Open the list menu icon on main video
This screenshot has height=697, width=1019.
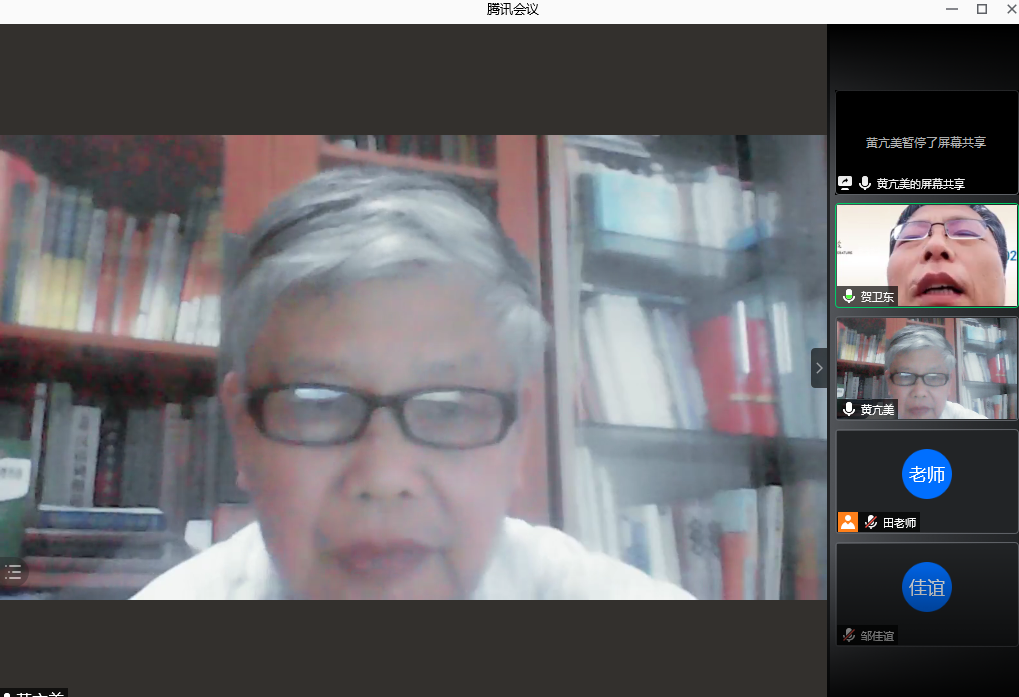pos(13,572)
